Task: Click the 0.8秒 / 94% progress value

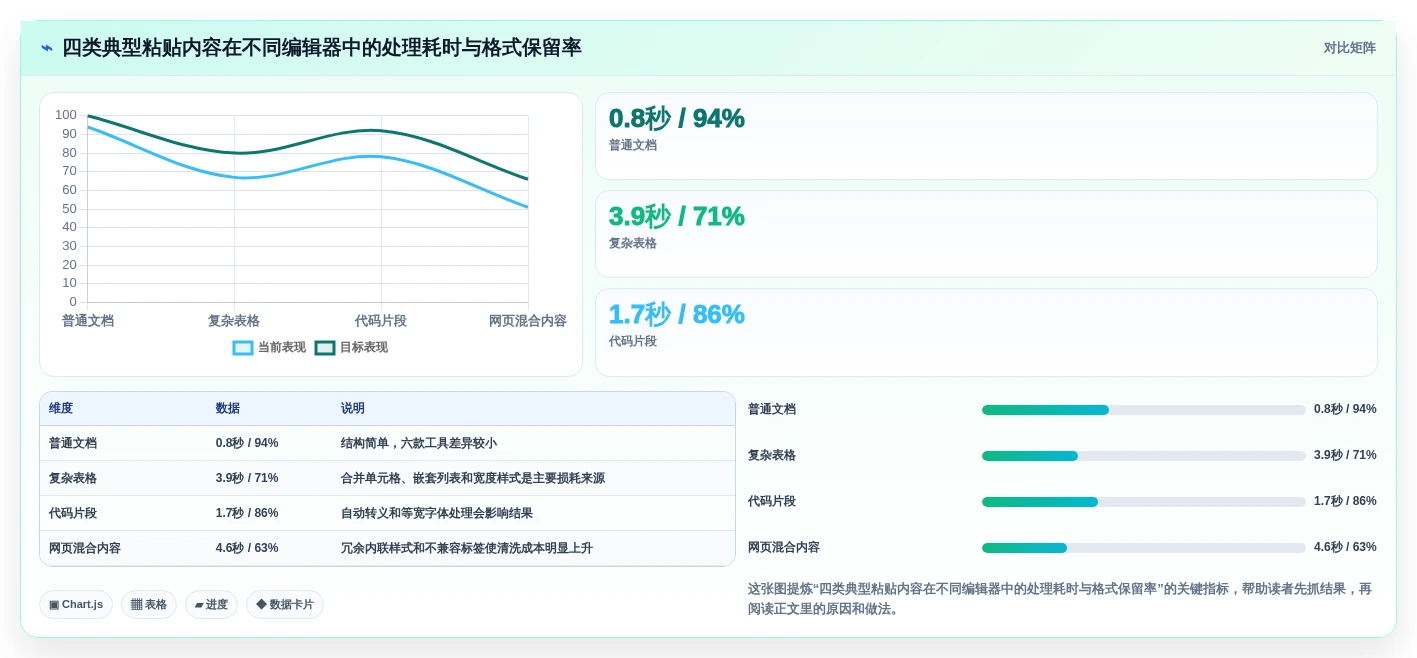Action: [1345, 409]
